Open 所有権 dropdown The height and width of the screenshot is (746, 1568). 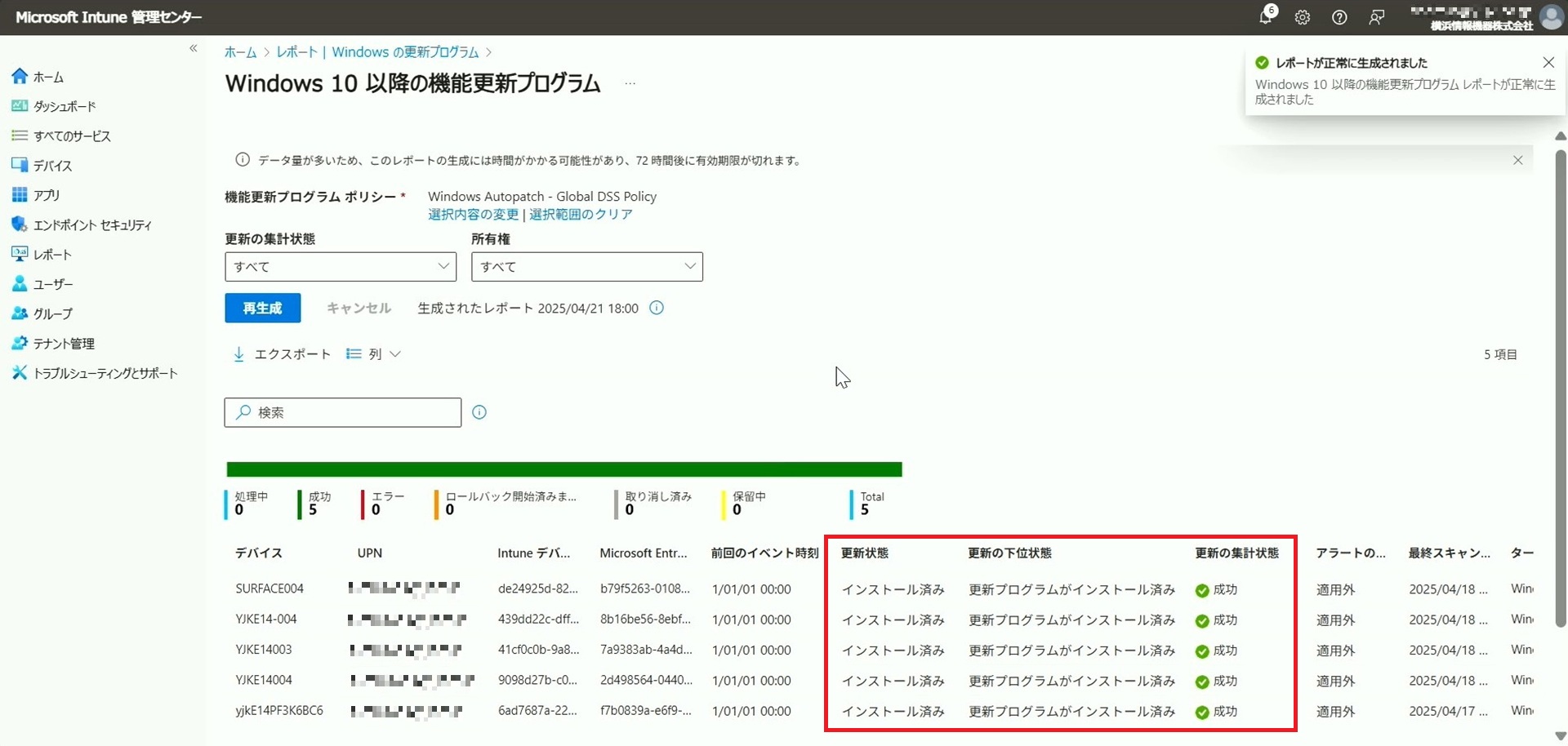click(x=587, y=267)
